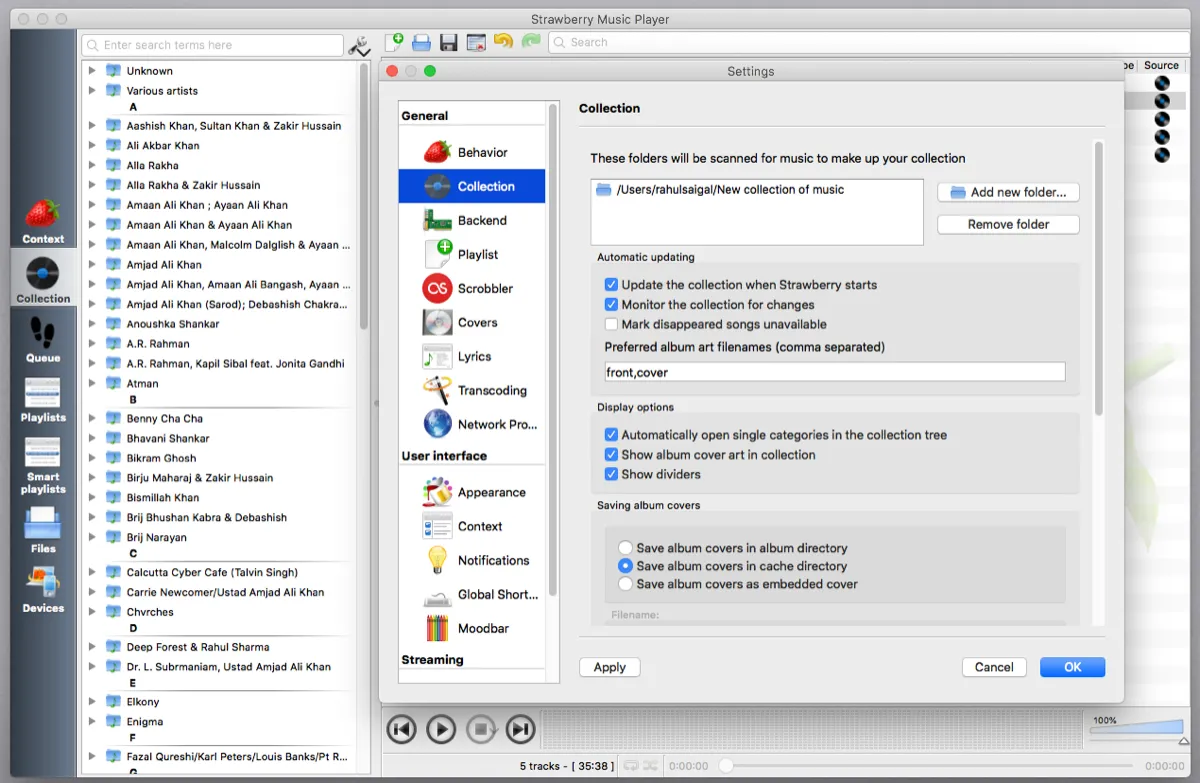Clear playlist toolbar icon

(476, 42)
